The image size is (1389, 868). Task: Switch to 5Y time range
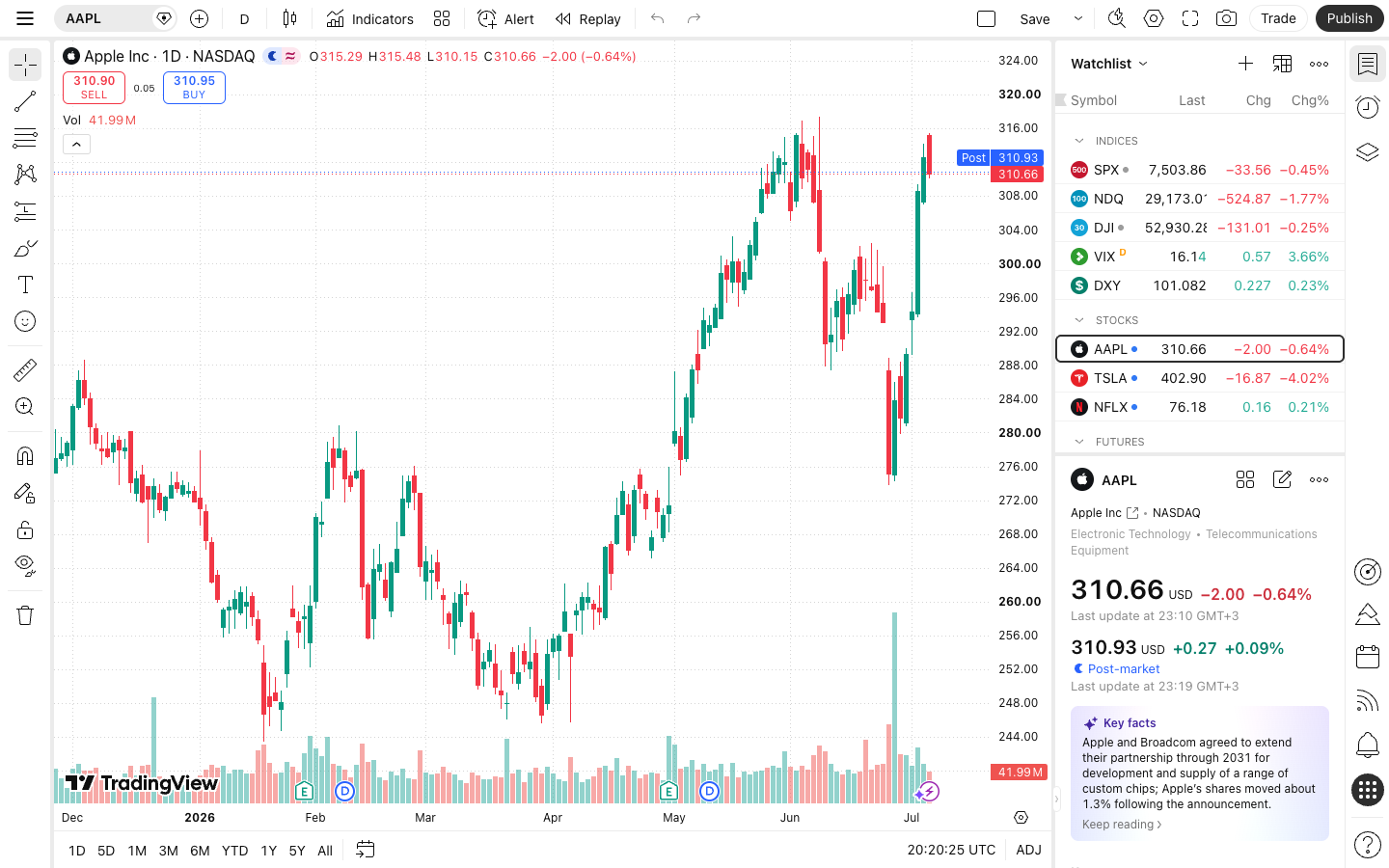click(297, 851)
